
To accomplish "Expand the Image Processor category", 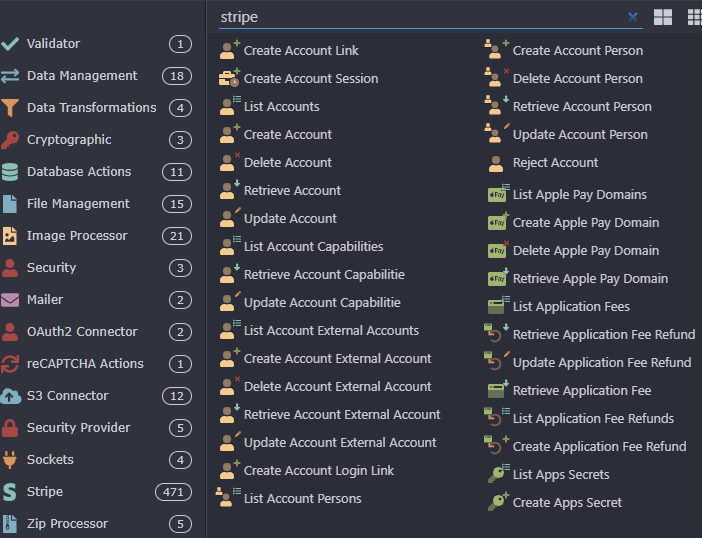I will coord(77,236).
